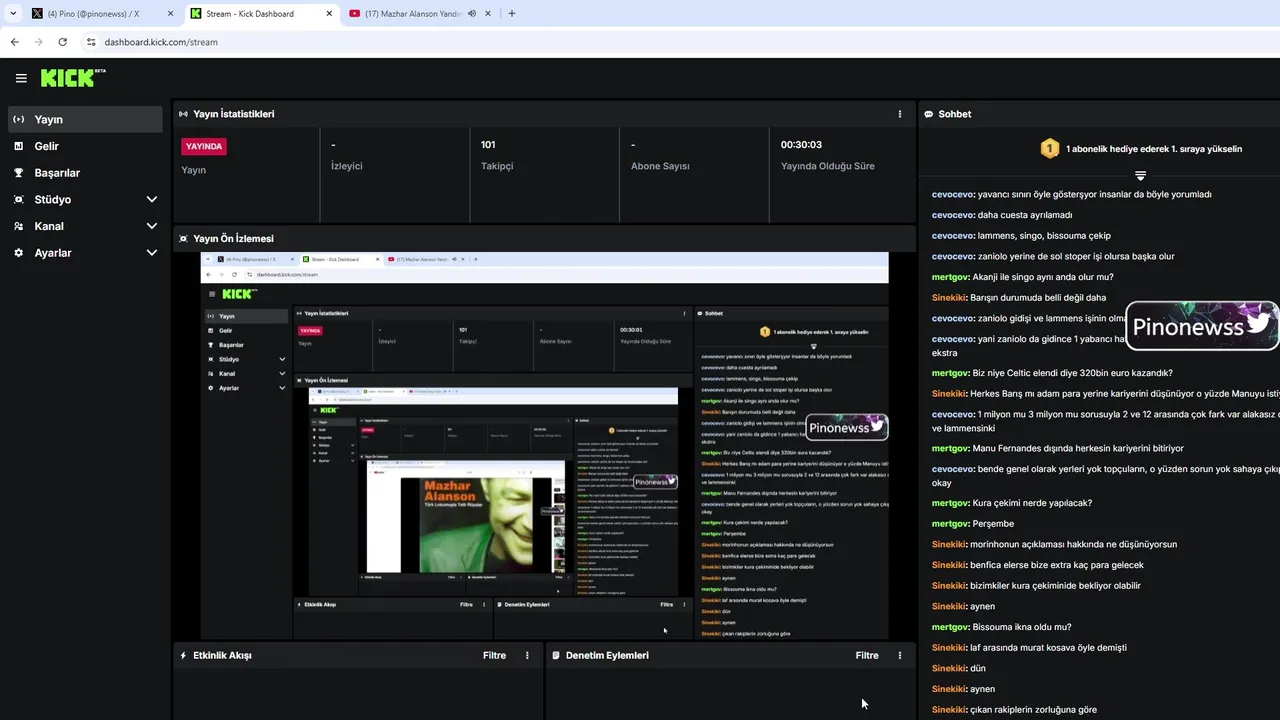
Task: Reload the page
Action: click(62, 42)
